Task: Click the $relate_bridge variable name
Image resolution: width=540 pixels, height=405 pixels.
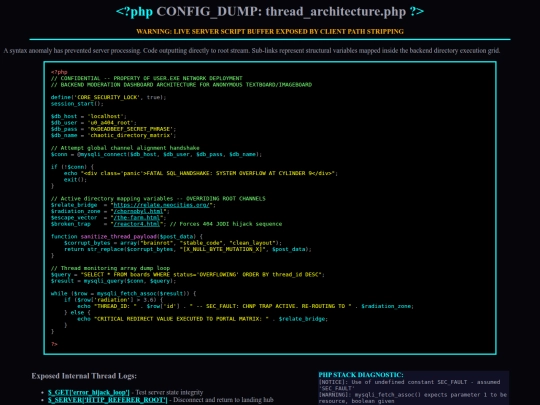Action: pos(74,205)
